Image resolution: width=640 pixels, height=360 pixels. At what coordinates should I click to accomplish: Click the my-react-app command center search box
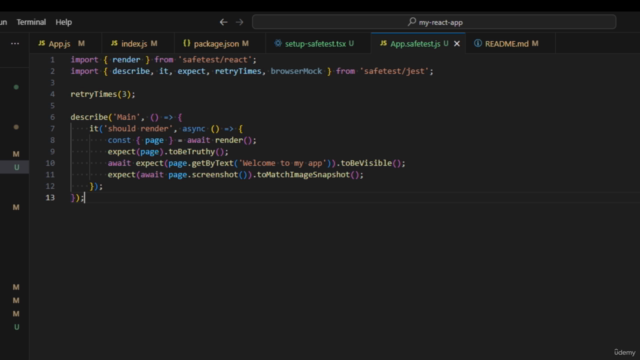(434, 22)
